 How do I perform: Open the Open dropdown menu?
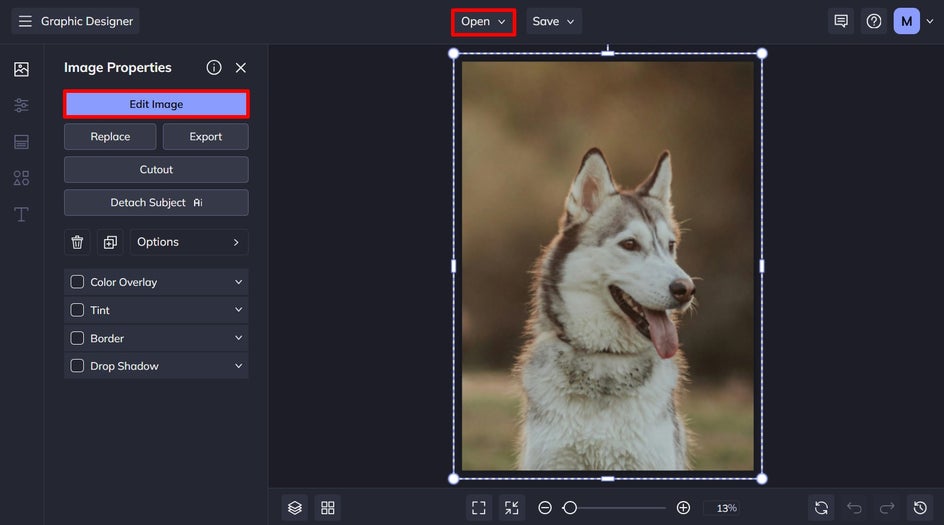[x=484, y=21]
